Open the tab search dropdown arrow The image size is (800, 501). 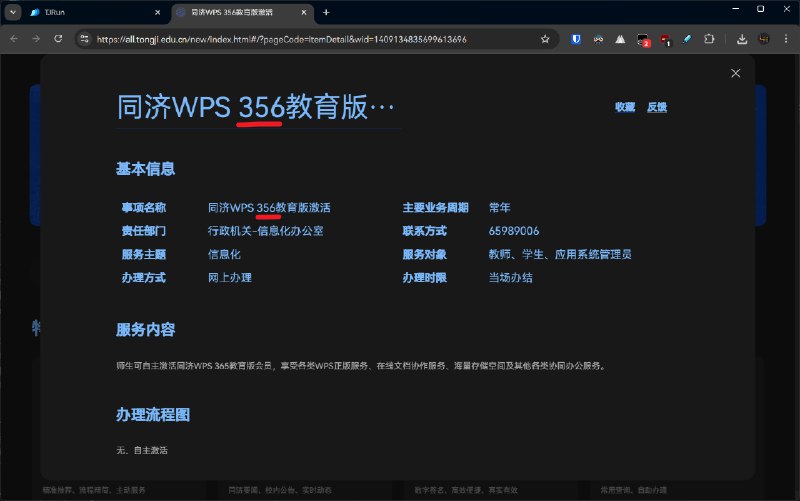tap(13, 12)
